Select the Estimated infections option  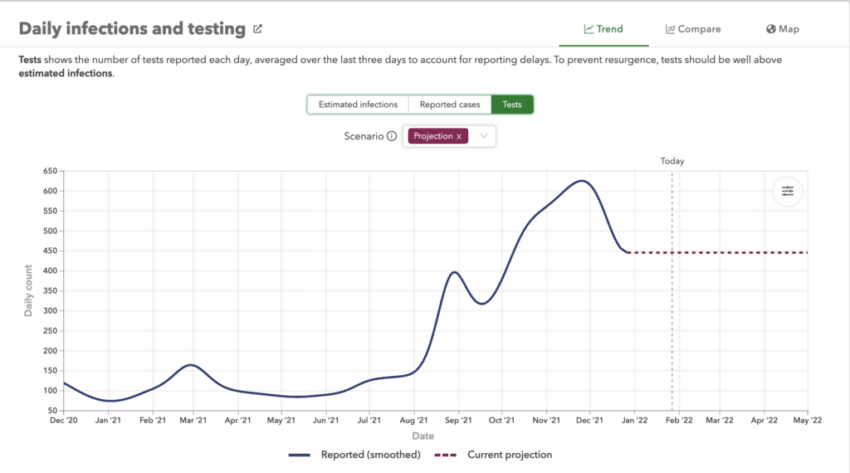[357, 104]
